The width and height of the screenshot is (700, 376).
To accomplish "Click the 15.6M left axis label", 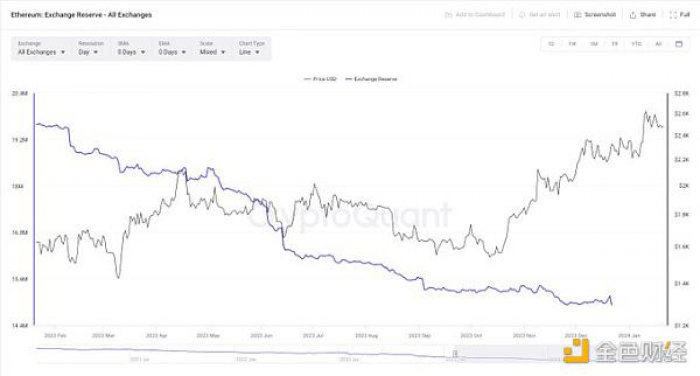I will pos(19,279).
